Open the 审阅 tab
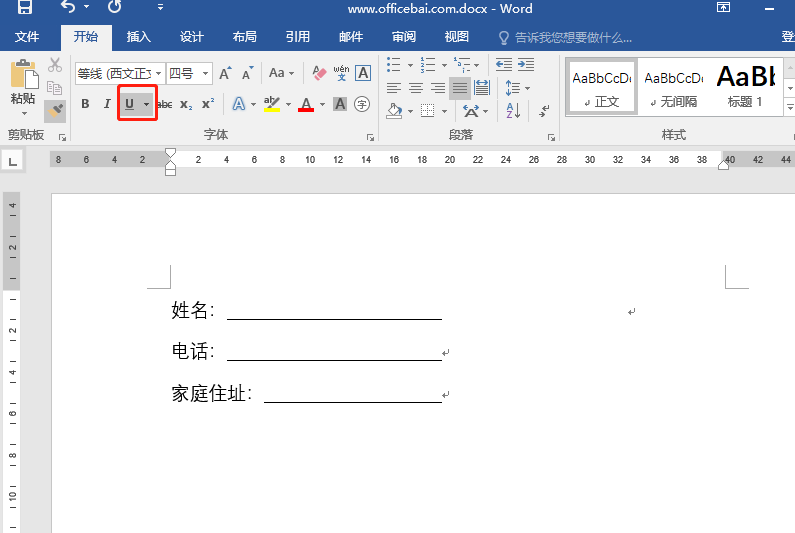The width and height of the screenshot is (795, 533). click(404, 37)
